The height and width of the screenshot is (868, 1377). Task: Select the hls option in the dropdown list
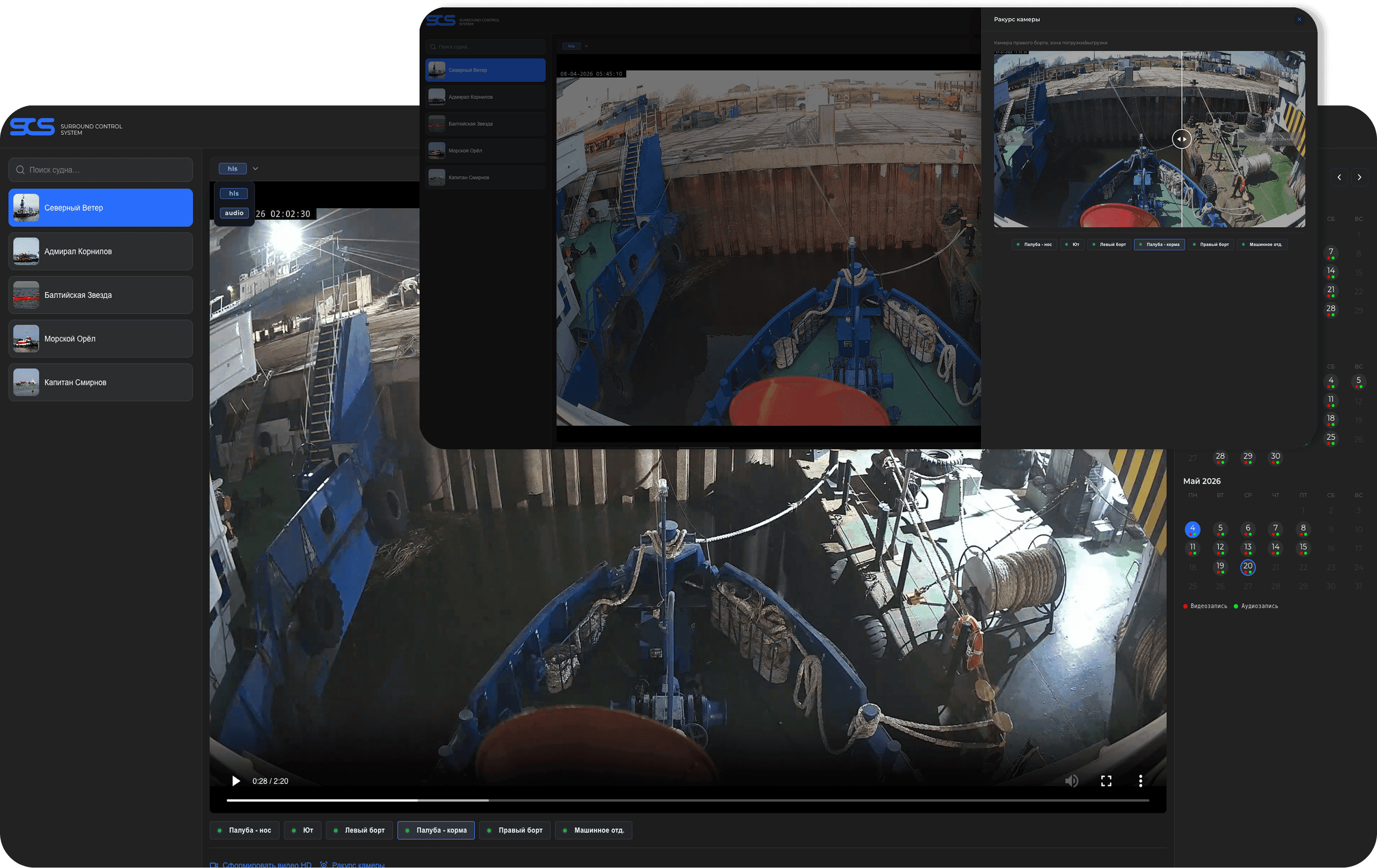point(234,194)
